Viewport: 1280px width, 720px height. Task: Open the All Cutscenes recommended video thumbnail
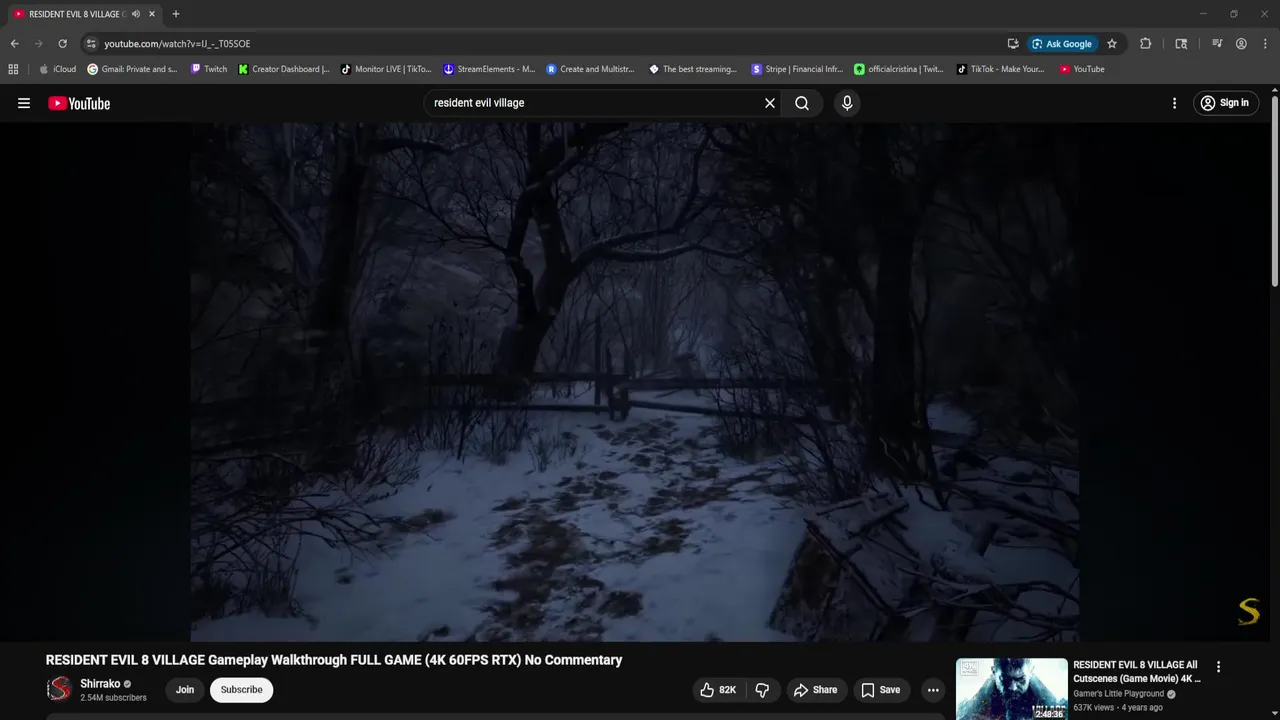[x=1011, y=689]
